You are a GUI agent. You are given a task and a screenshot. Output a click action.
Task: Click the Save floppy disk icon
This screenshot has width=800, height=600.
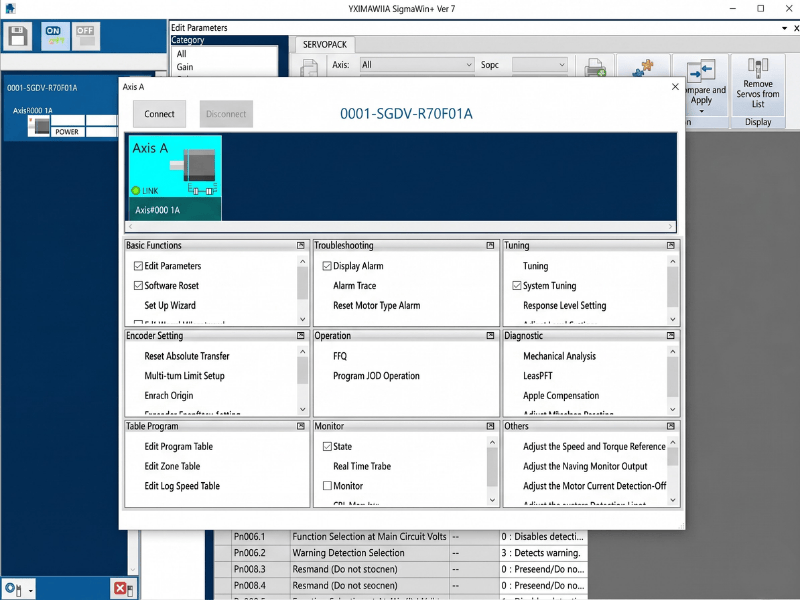tap(18, 37)
